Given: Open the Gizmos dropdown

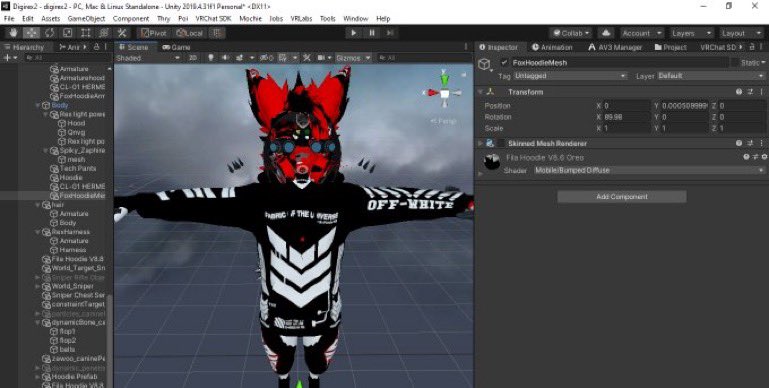Looking at the screenshot, I should click(x=353, y=58).
